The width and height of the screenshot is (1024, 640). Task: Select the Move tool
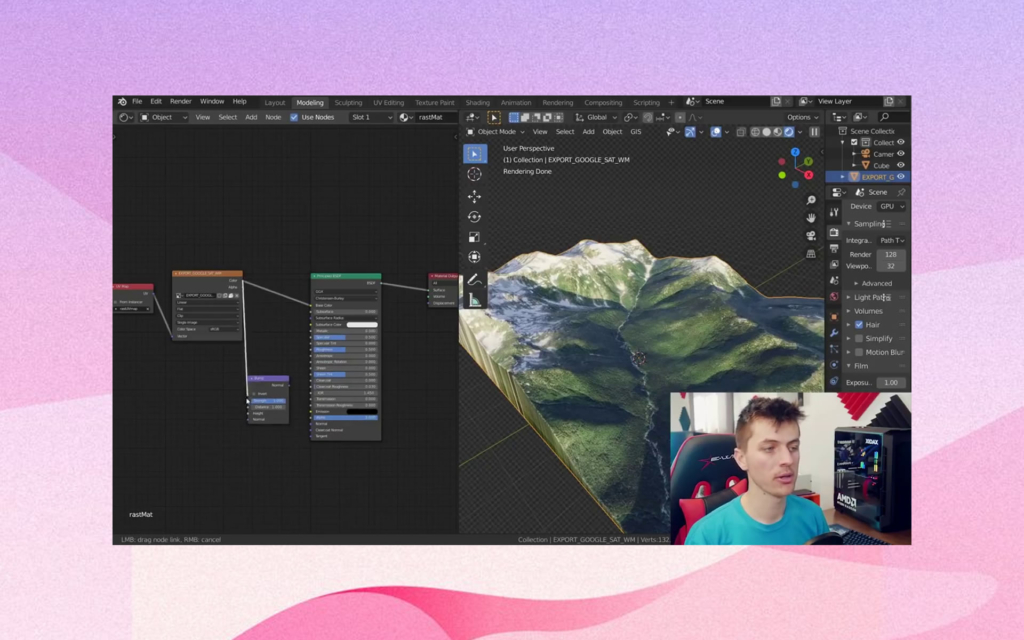474,196
